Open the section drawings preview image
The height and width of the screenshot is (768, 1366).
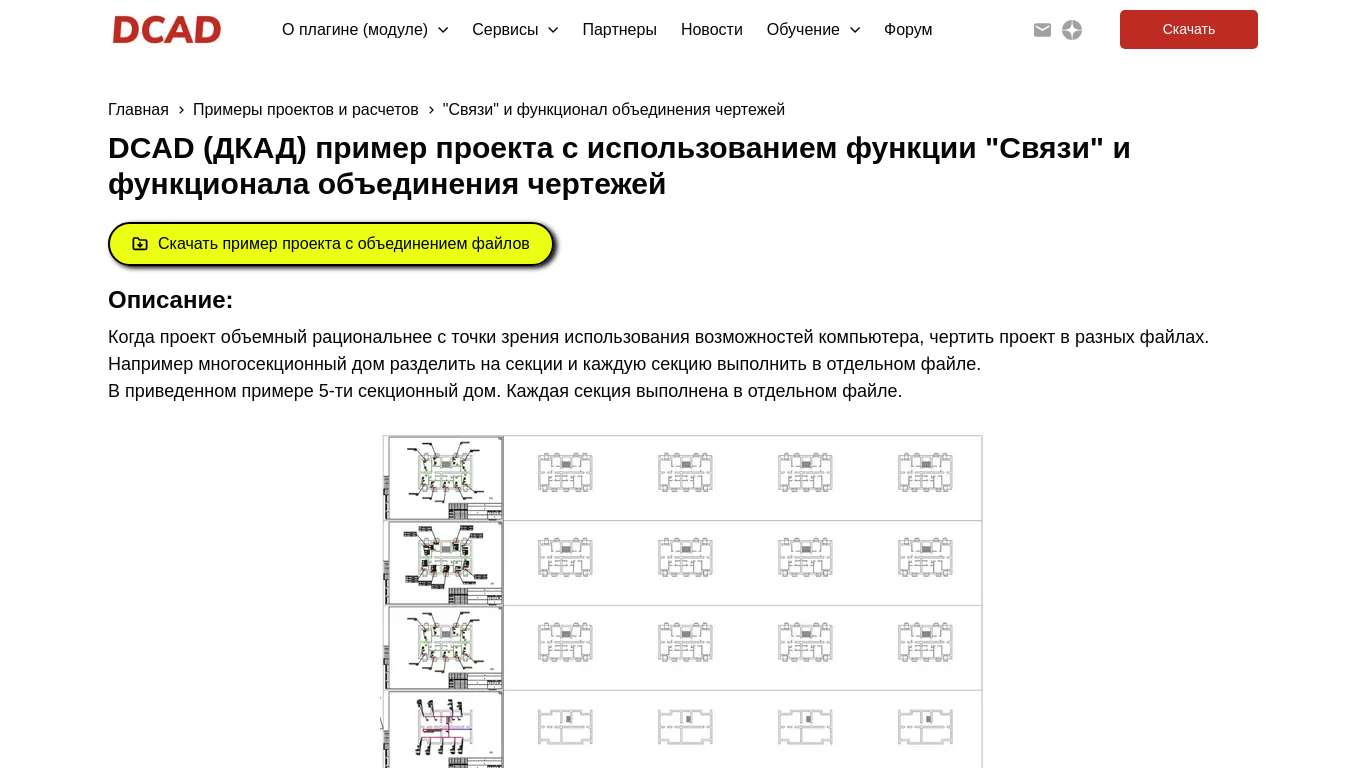[682, 601]
